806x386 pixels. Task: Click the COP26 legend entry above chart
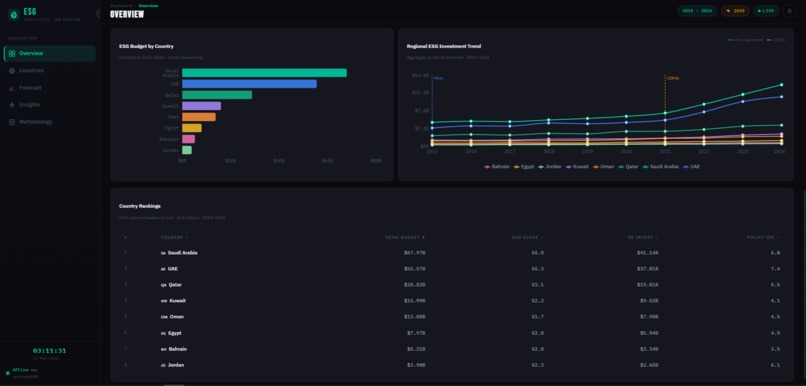pos(776,40)
